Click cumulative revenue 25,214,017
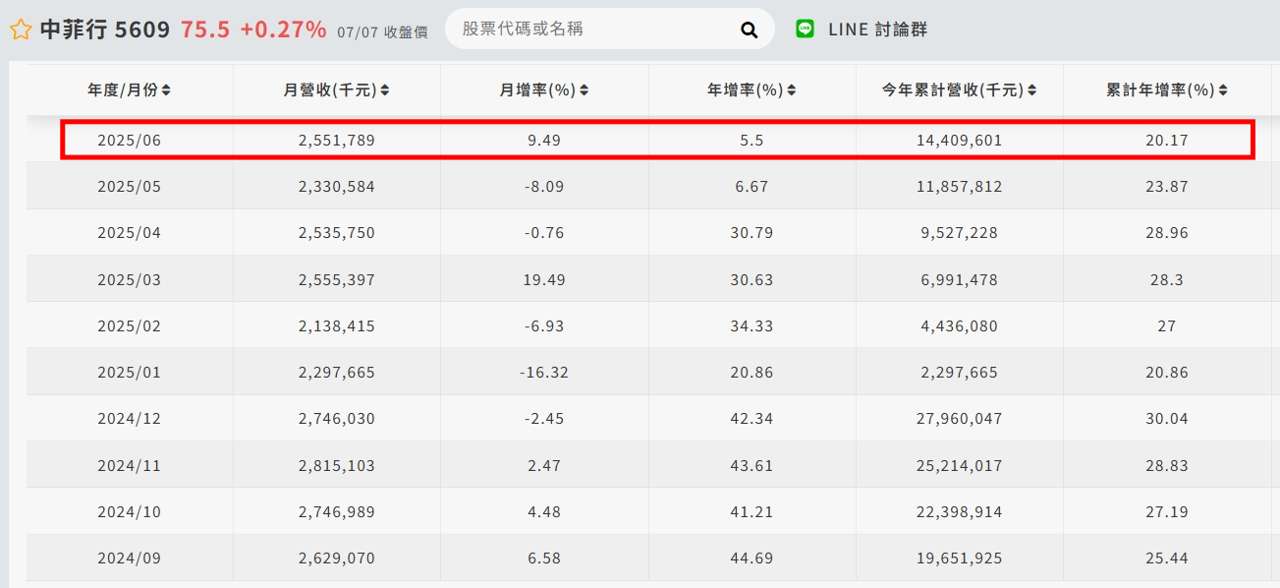 959,466
